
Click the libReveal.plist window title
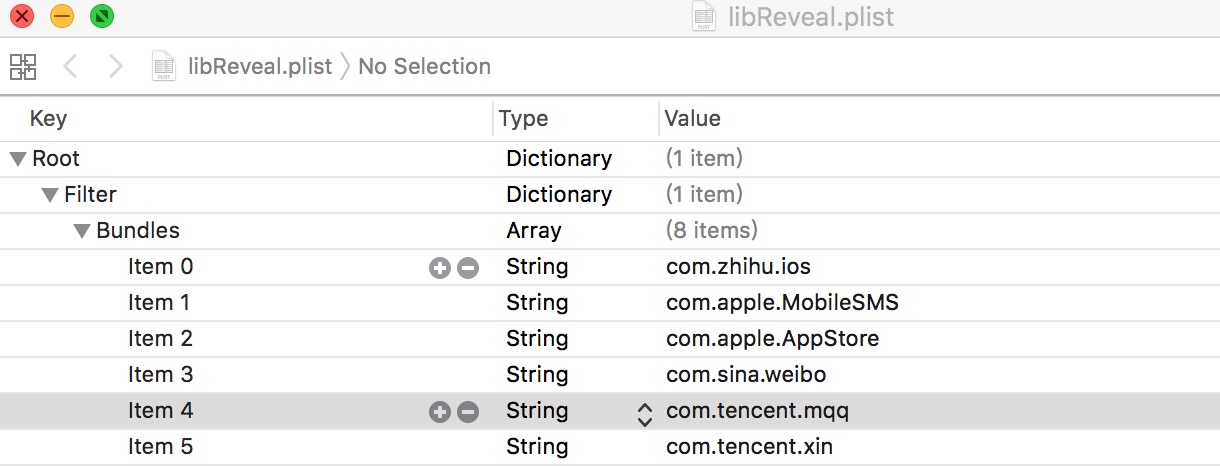[x=810, y=17]
